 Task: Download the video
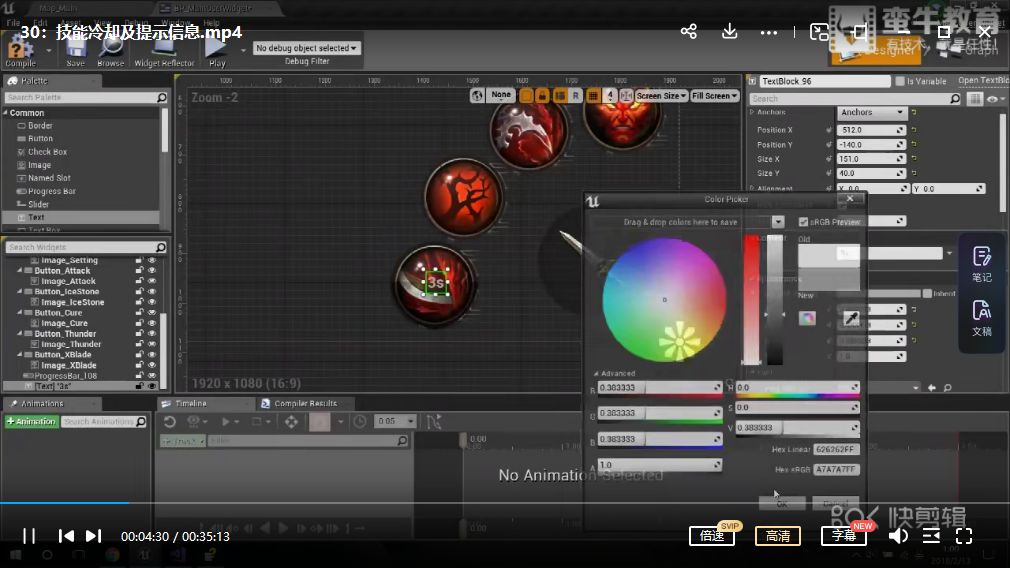[x=729, y=32]
